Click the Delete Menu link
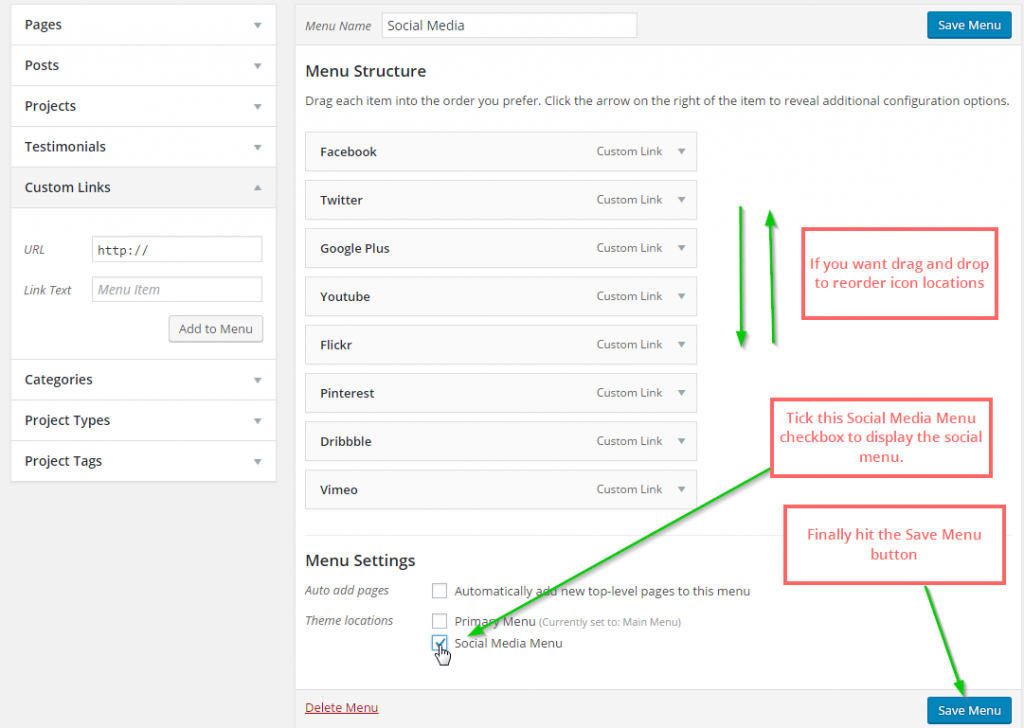The image size is (1024, 728). [341, 707]
